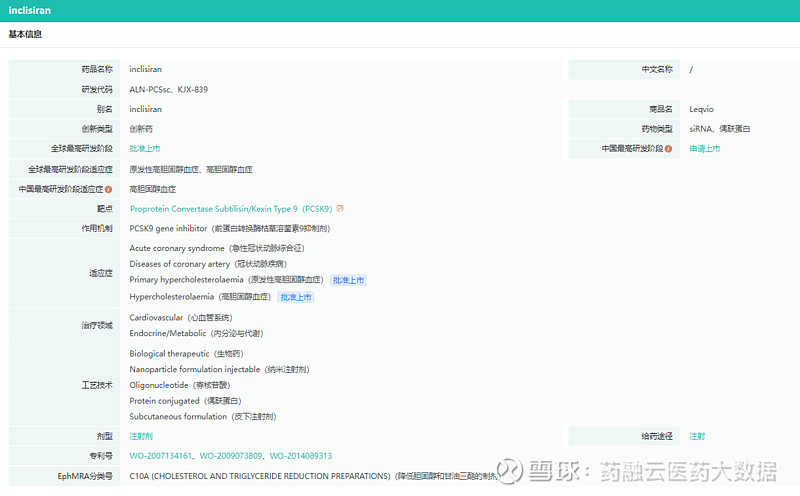This screenshot has width=800, height=496.
Task: Open patent WO-2009073809
Action: (231, 456)
